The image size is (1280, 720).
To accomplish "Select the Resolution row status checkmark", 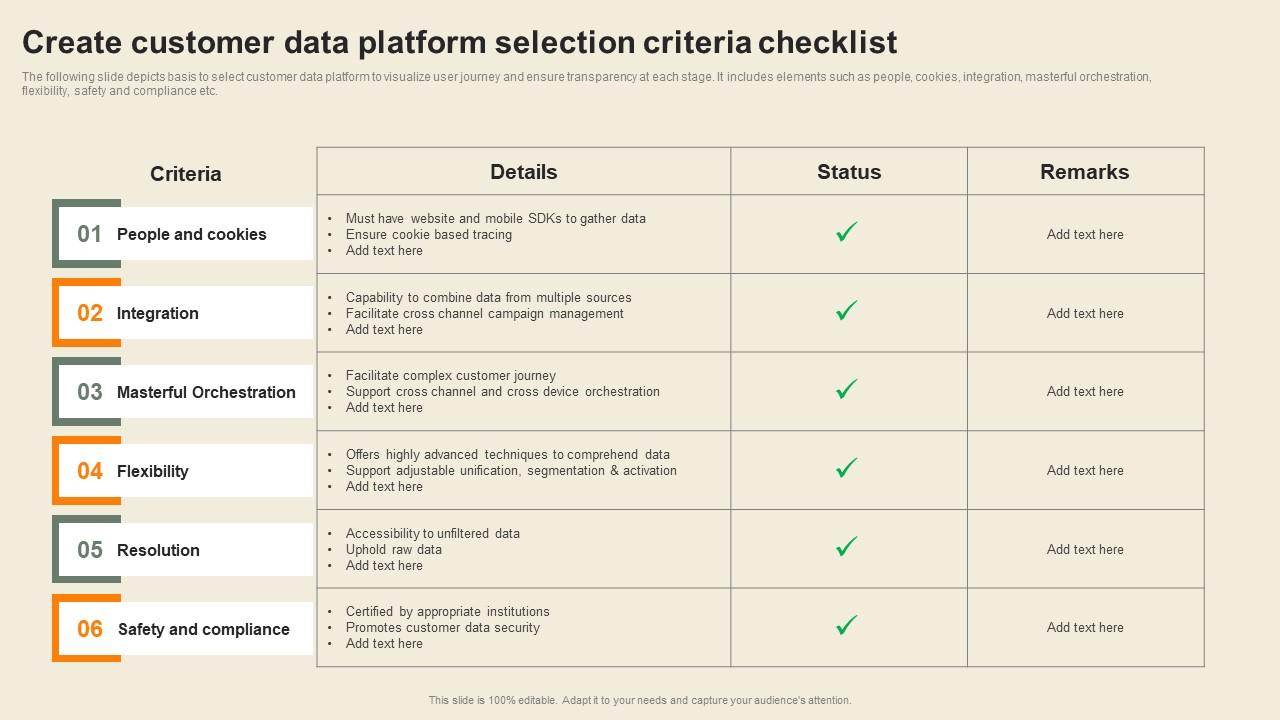I will click(847, 547).
